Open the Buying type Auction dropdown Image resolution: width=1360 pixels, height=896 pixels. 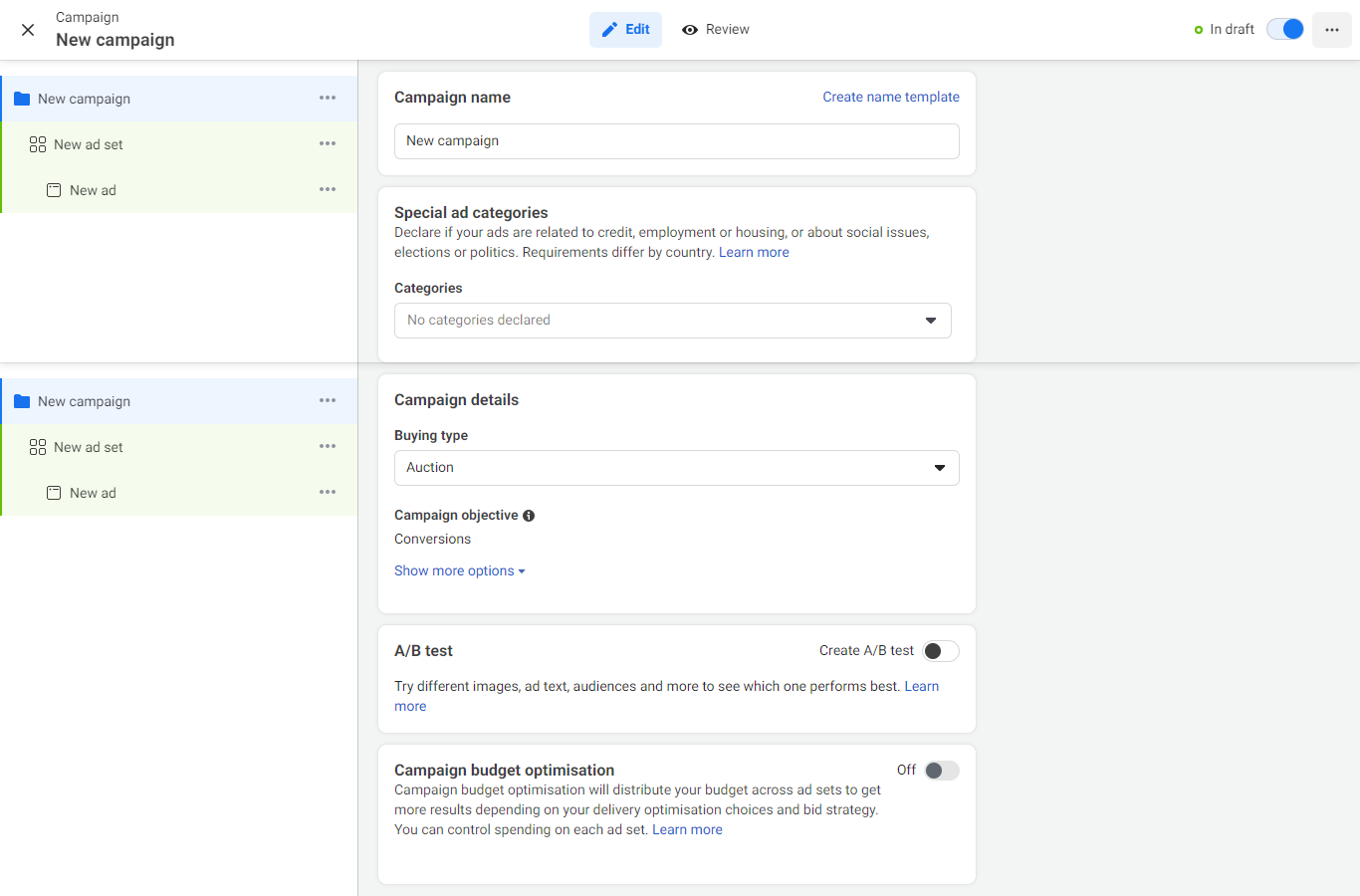point(676,468)
